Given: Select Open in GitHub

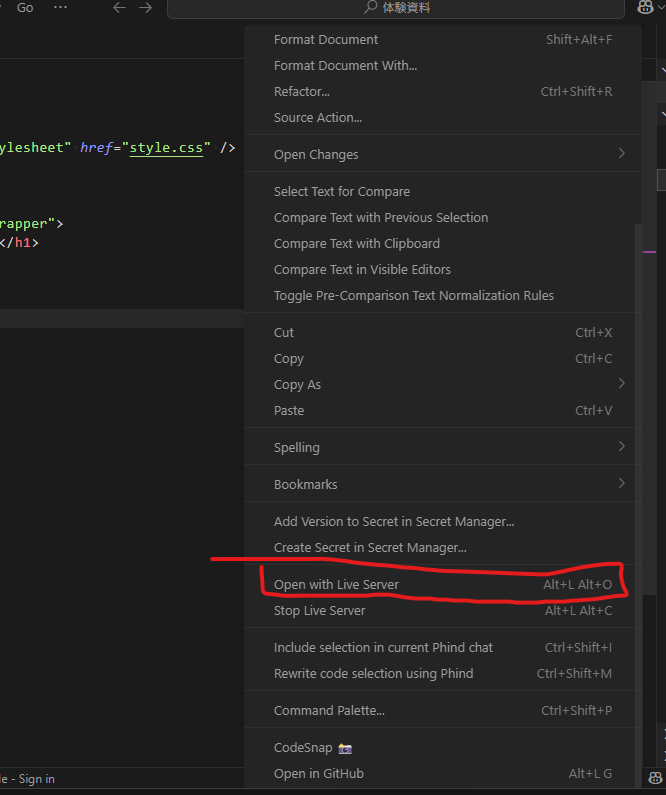Looking at the screenshot, I should coord(443,774).
